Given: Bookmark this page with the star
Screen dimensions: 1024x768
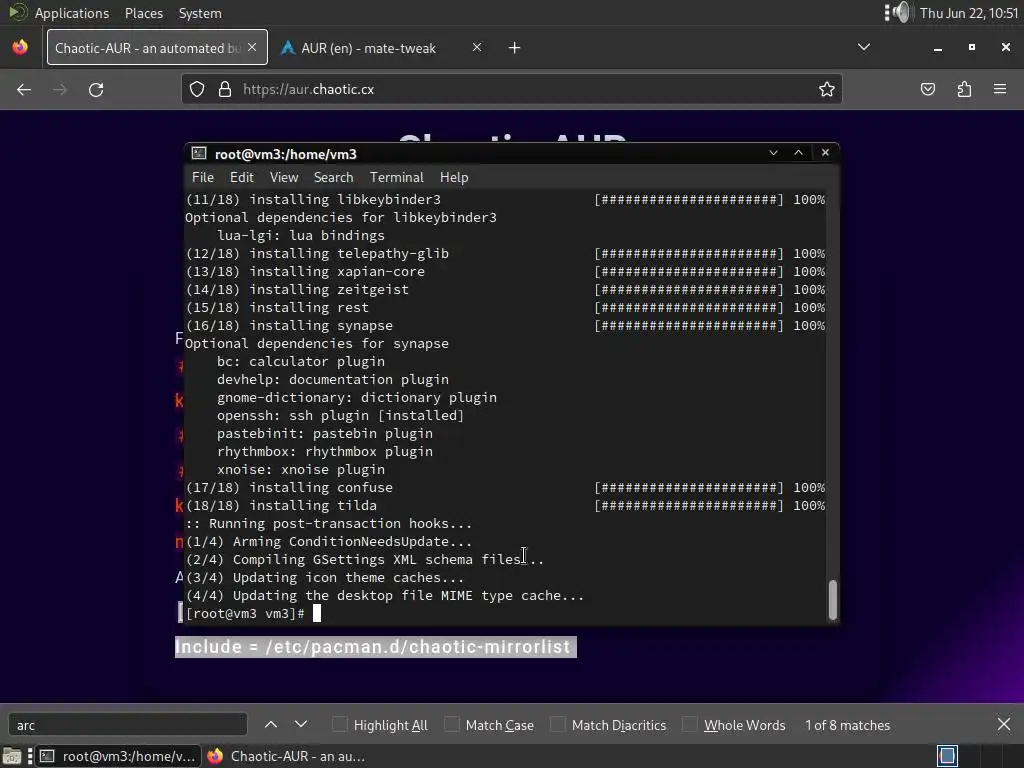Looking at the screenshot, I should 827,89.
